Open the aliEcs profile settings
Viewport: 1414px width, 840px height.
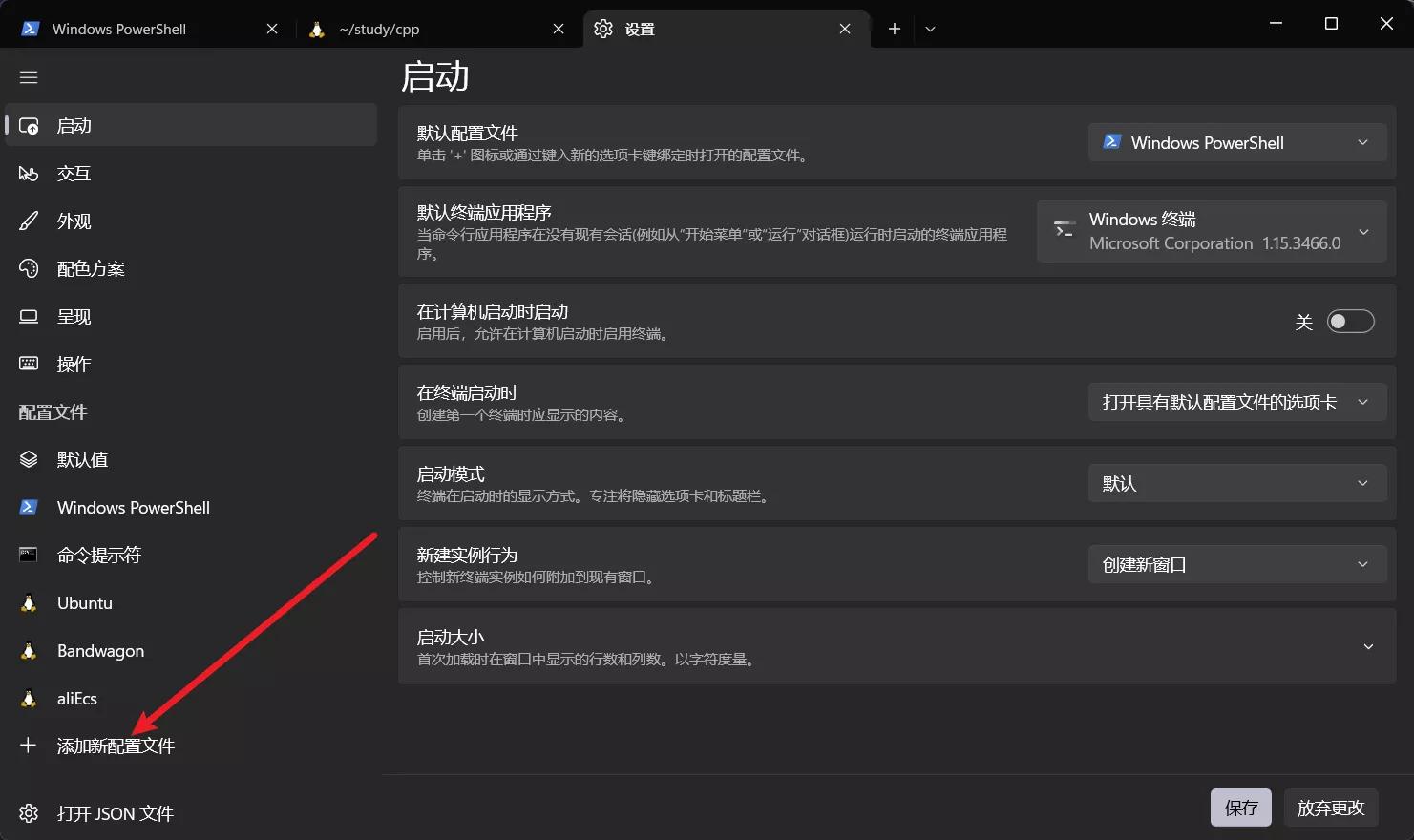coord(191,698)
